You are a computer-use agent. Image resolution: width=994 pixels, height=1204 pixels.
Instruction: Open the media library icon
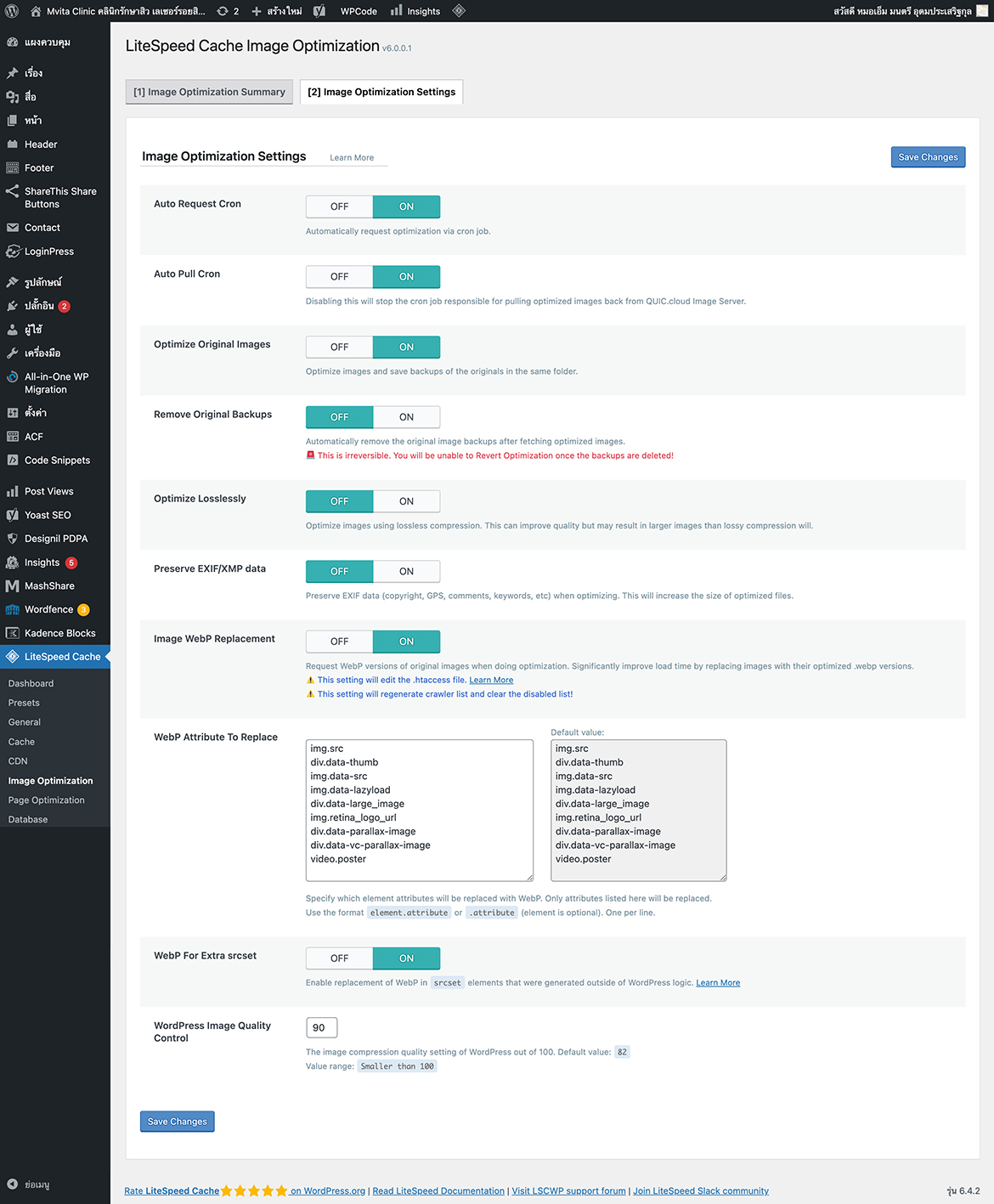coord(13,97)
